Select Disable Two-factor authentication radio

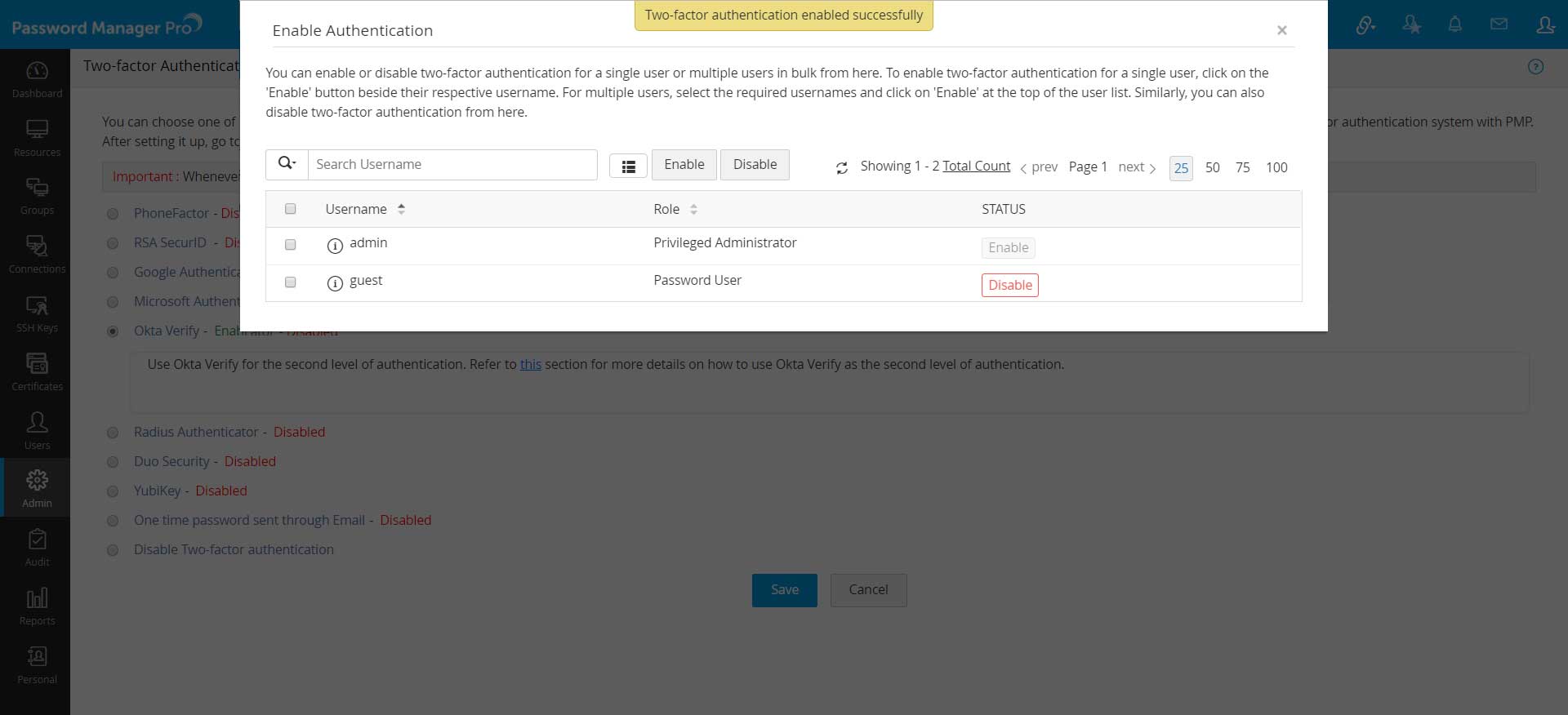pos(113,550)
